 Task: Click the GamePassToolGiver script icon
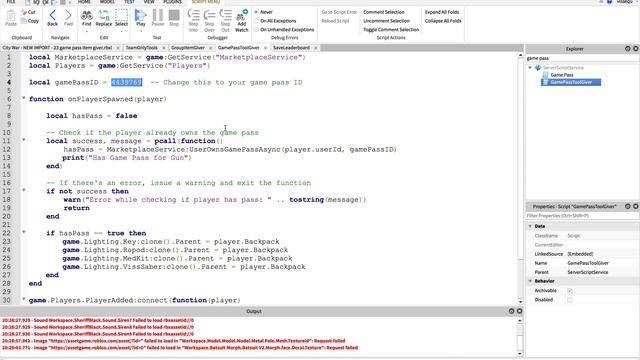[x=545, y=82]
